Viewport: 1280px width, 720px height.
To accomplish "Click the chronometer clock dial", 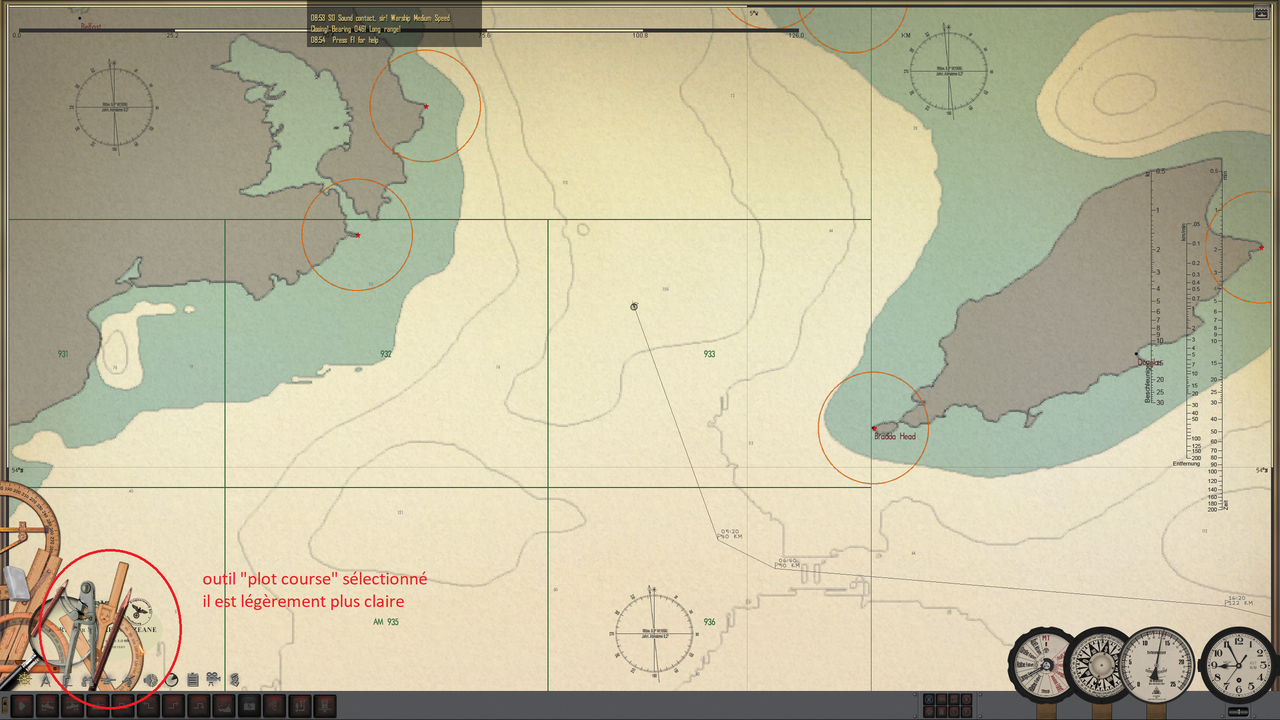I will [1238, 664].
